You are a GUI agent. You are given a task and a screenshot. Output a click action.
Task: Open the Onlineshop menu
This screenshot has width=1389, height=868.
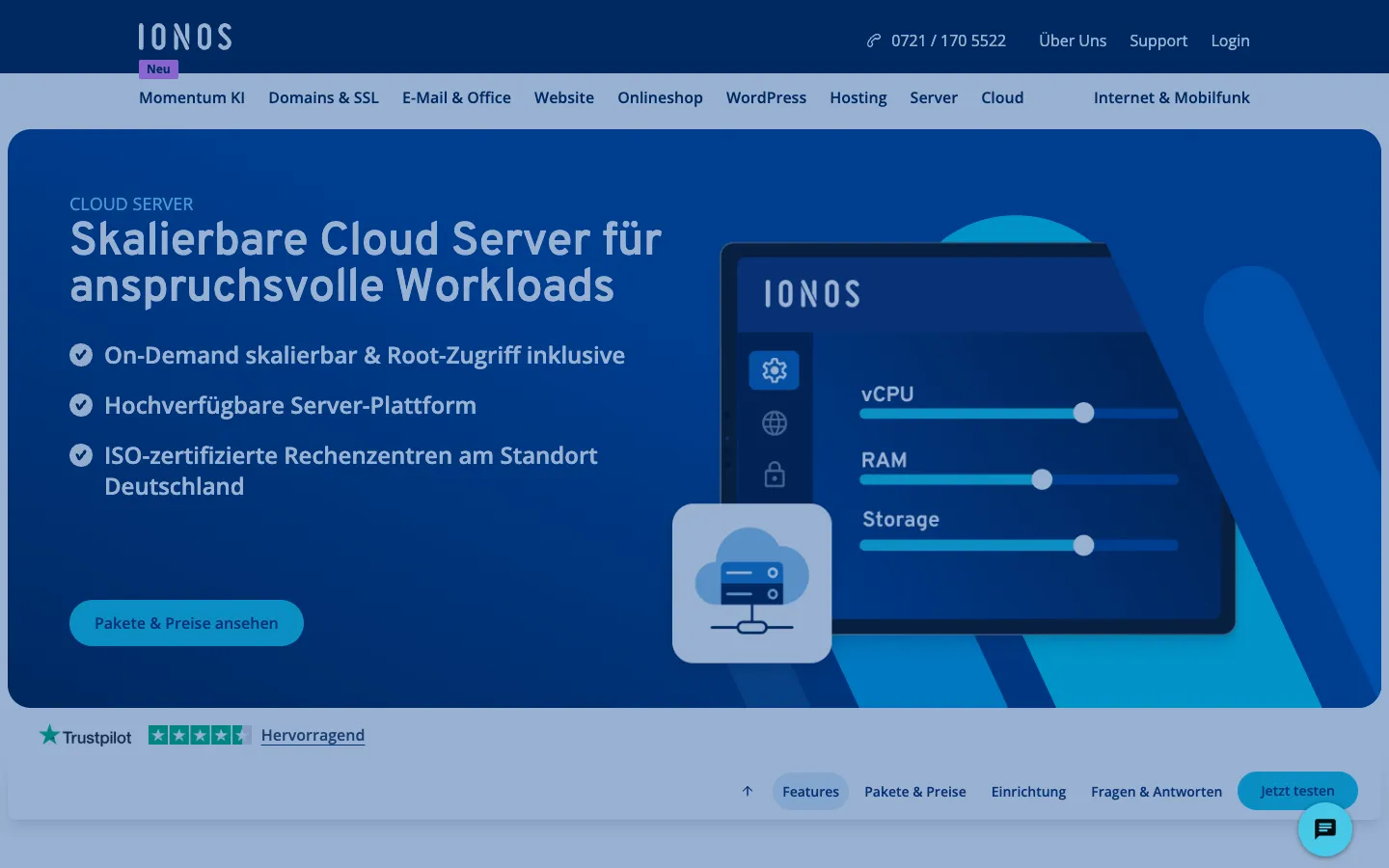pos(660,97)
